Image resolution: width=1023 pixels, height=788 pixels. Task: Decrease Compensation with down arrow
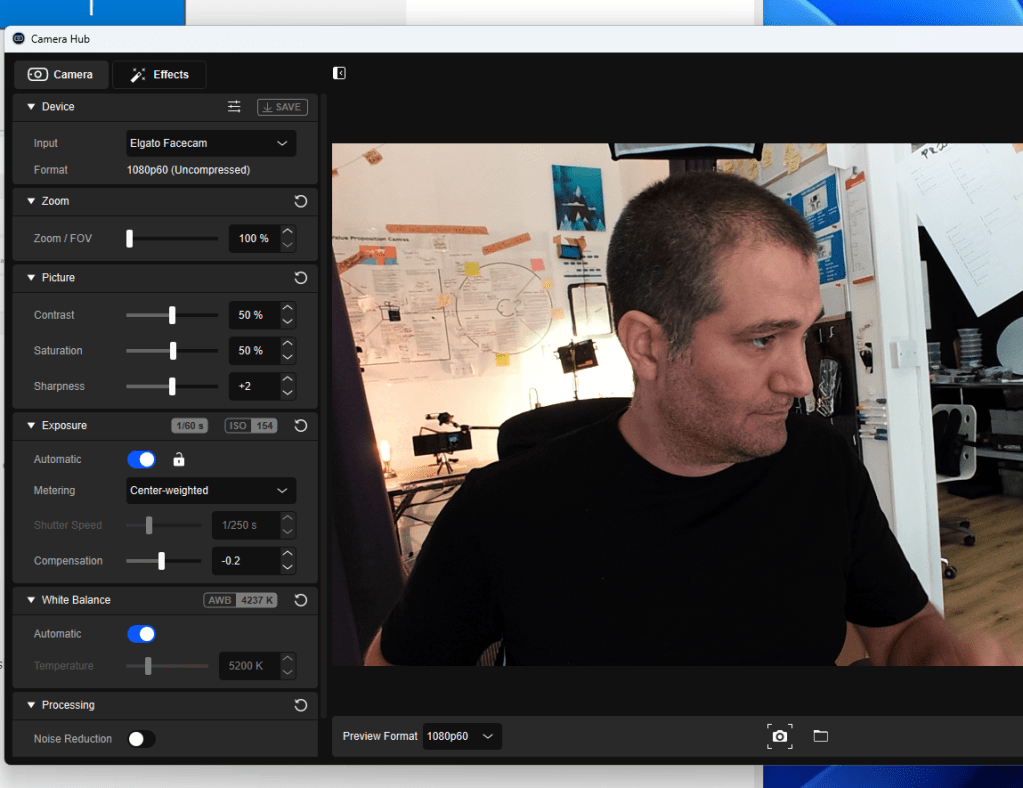(288, 568)
